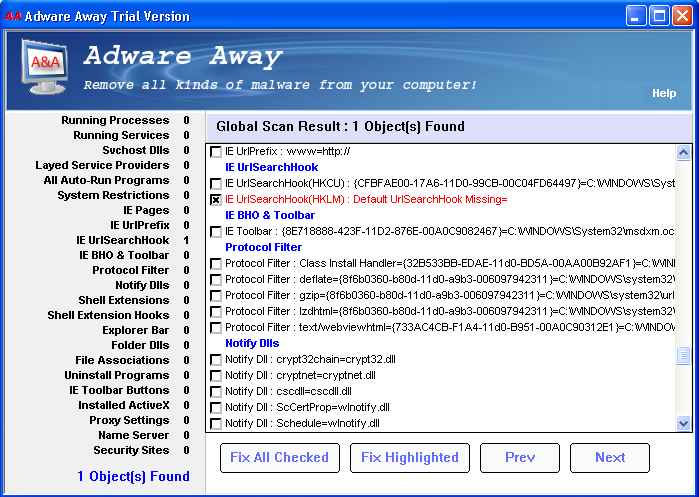Click Fix All Checked button

[280, 458]
